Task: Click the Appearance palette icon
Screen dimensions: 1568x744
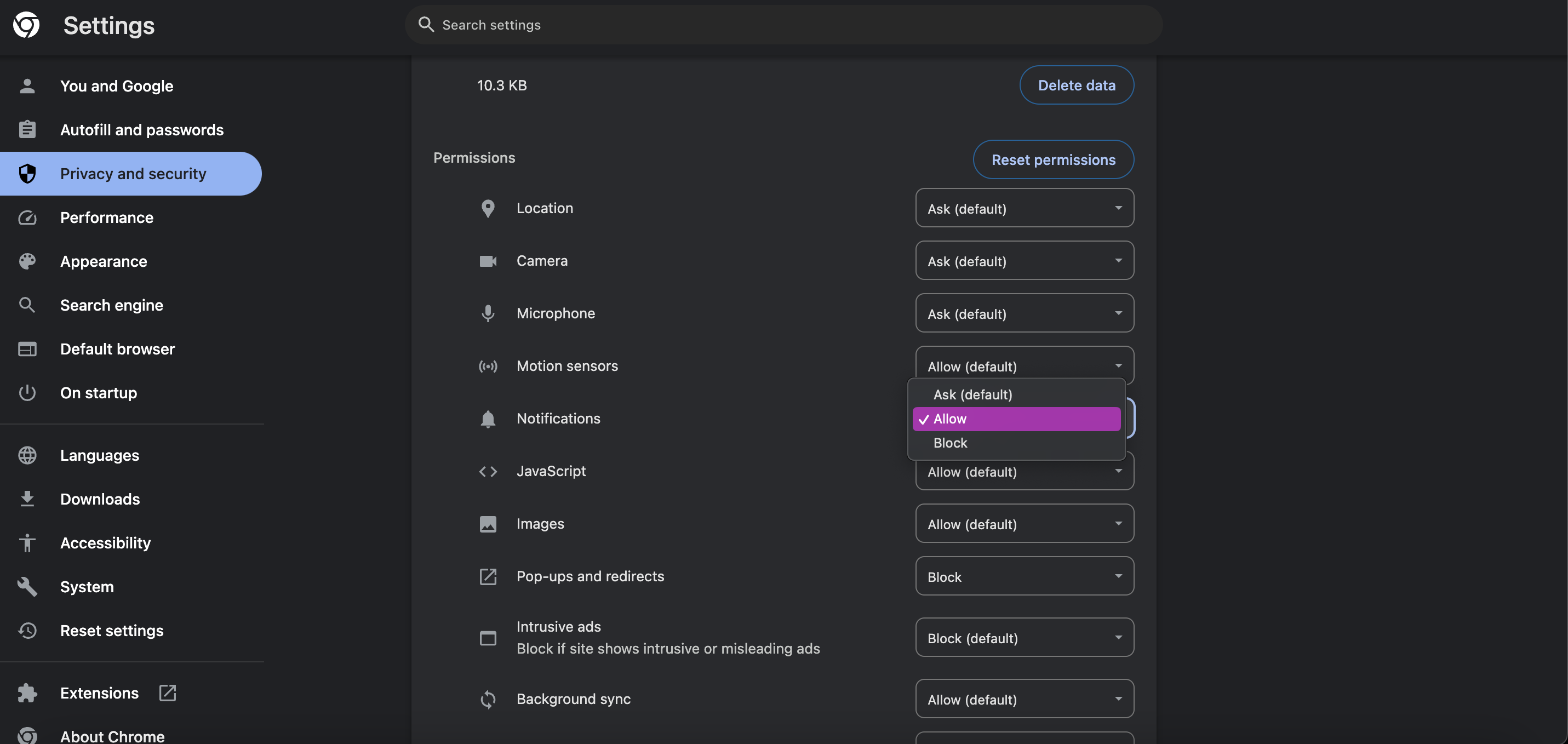Action: [x=27, y=261]
